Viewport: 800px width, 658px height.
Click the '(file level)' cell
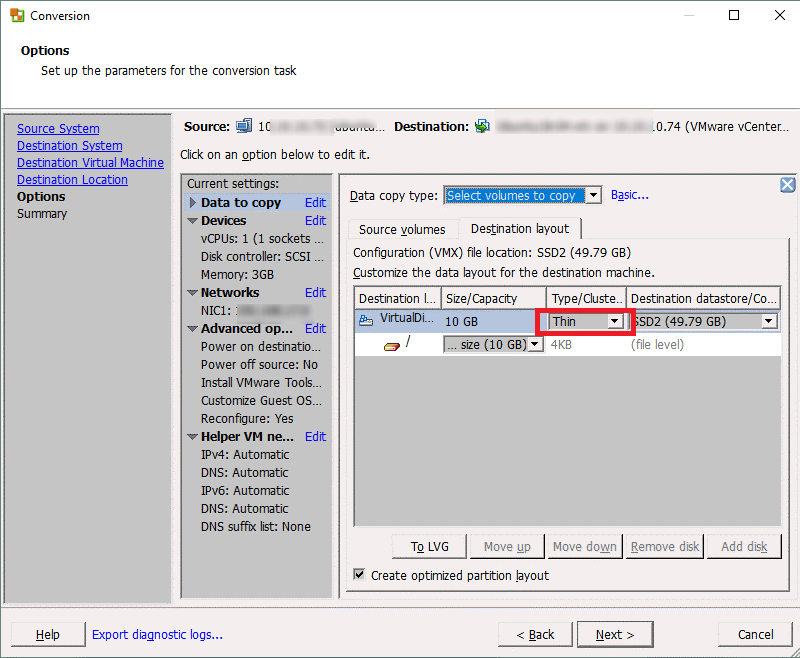point(657,345)
